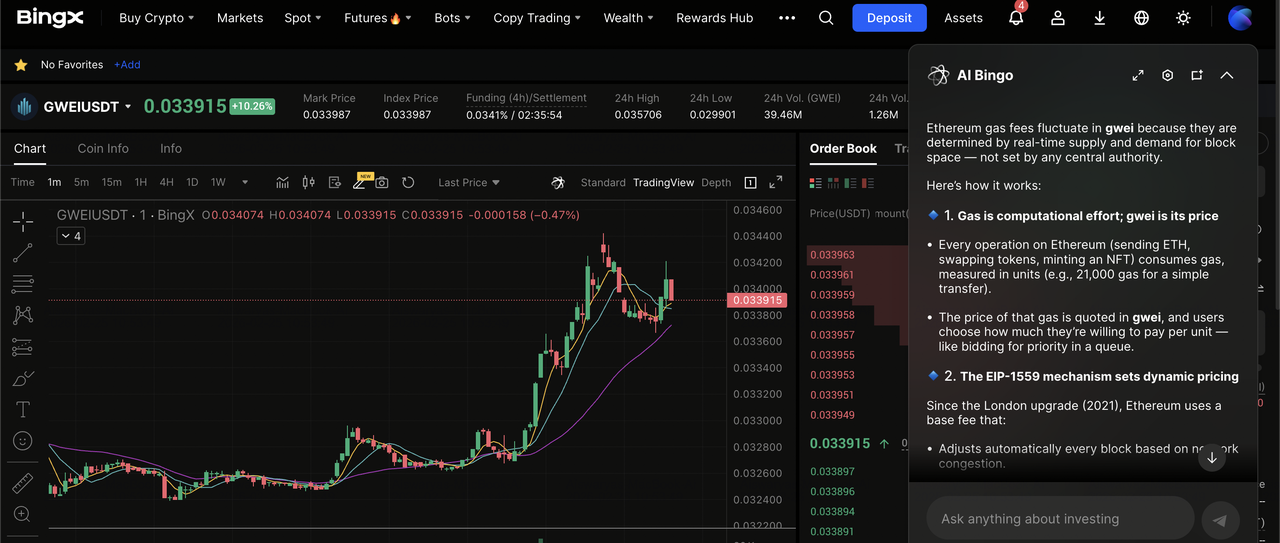Click the candlestick chart type icon

[x=308, y=182]
